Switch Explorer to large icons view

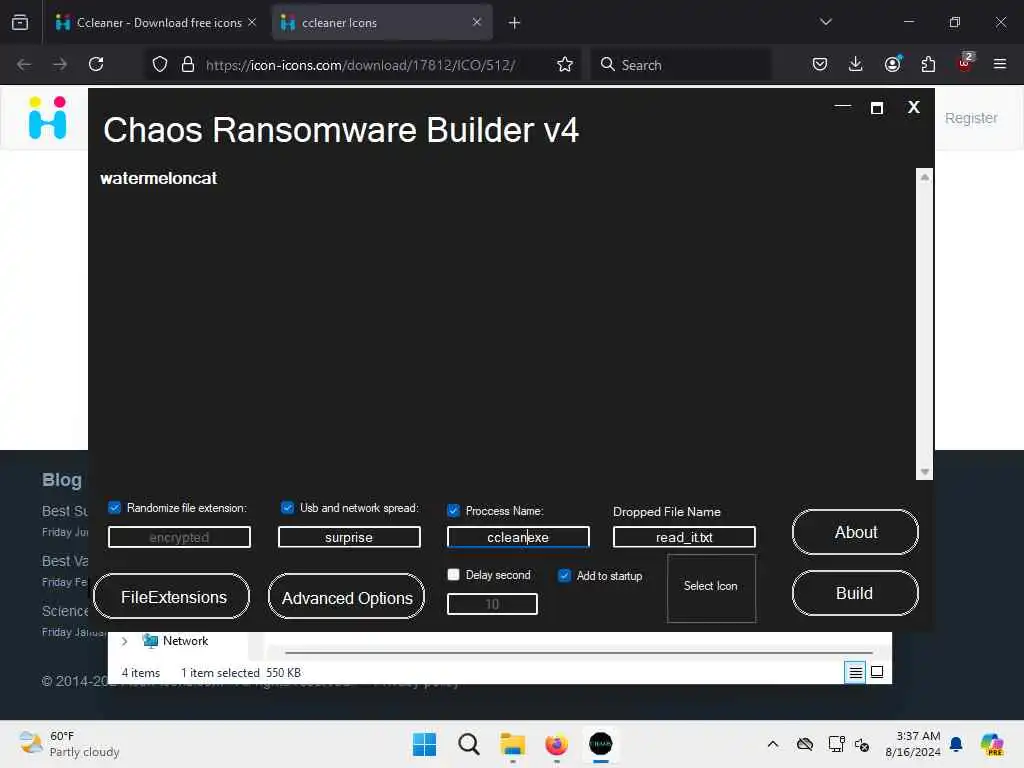point(877,672)
